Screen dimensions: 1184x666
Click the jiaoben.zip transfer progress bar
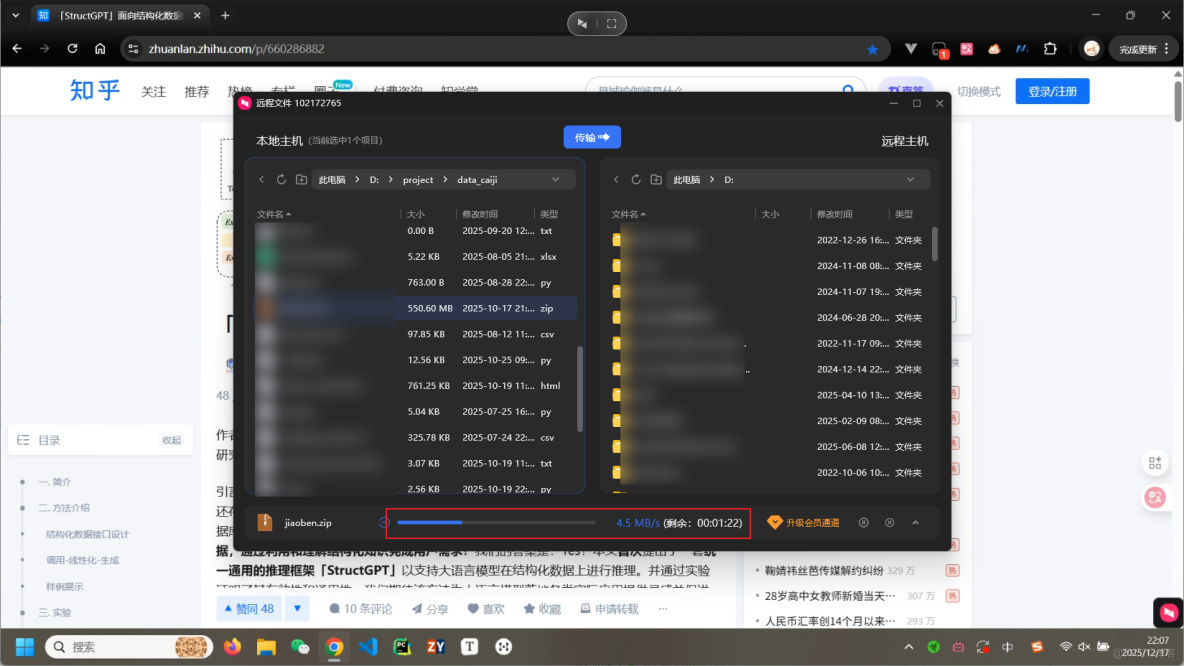point(495,522)
